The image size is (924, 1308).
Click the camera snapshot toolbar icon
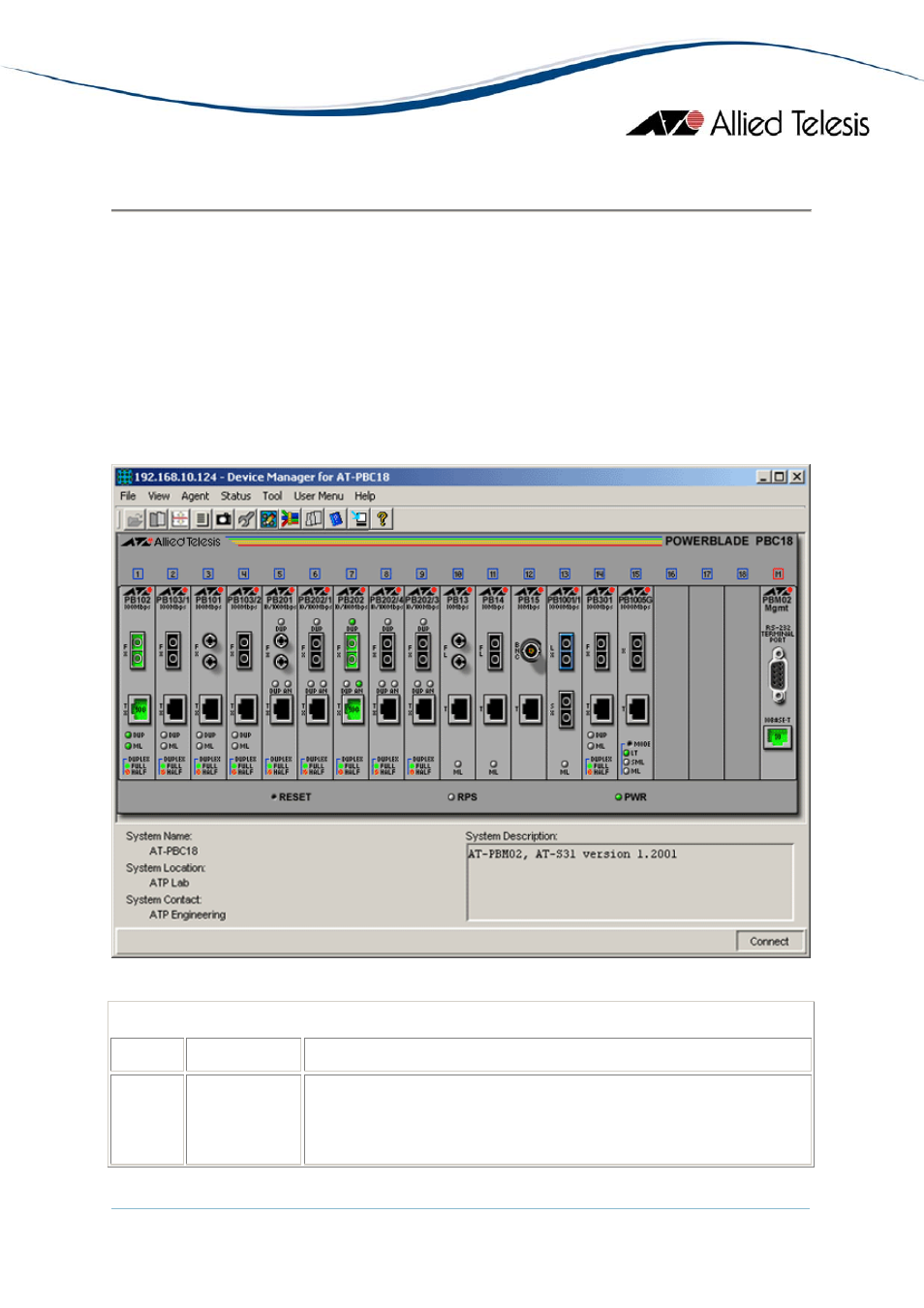coord(224,519)
